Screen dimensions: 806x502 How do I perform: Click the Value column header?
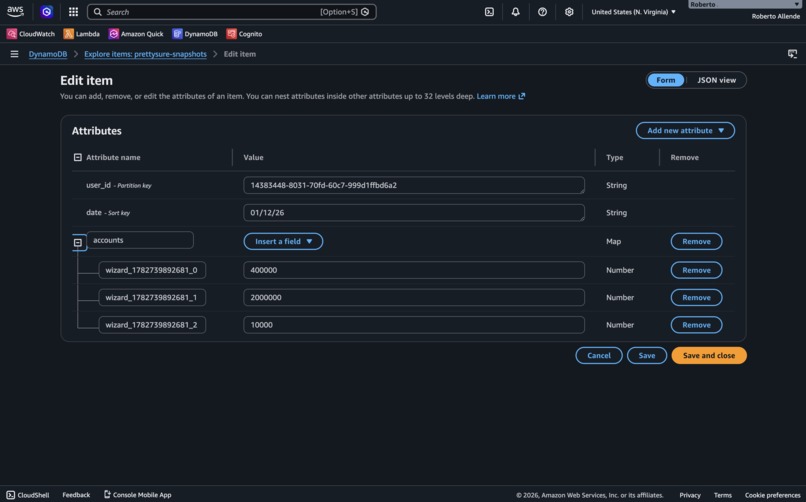tap(253, 157)
